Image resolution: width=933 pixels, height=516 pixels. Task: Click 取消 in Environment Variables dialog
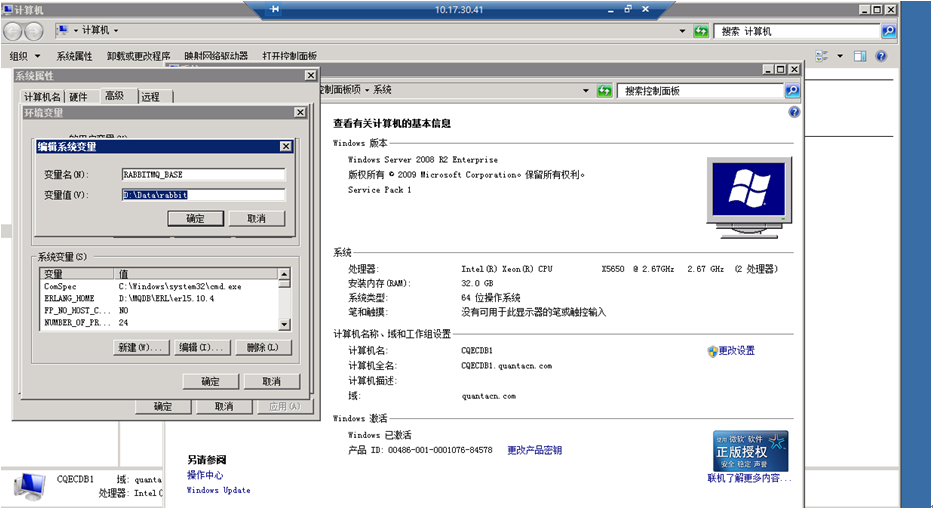click(x=271, y=381)
